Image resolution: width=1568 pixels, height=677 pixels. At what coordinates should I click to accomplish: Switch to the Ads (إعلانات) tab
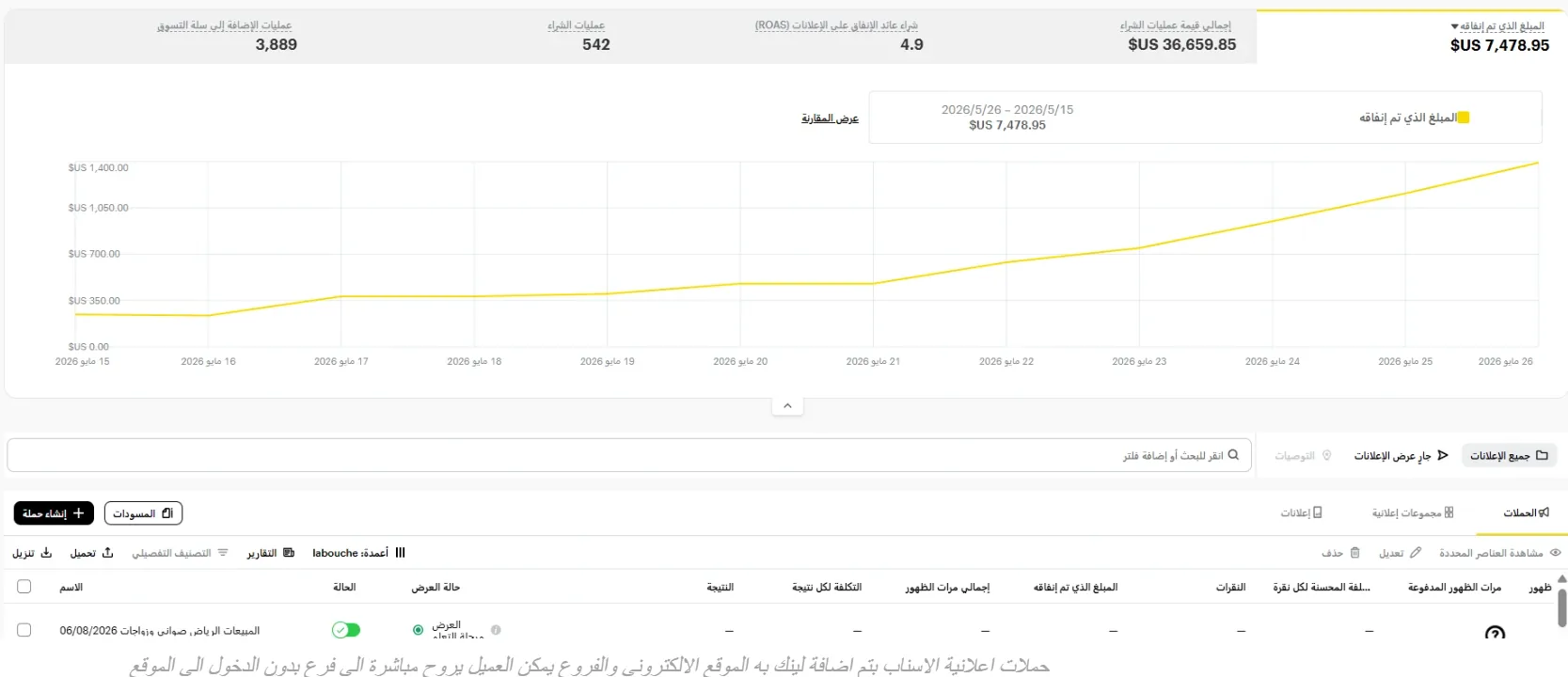click(x=1302, y=513)
